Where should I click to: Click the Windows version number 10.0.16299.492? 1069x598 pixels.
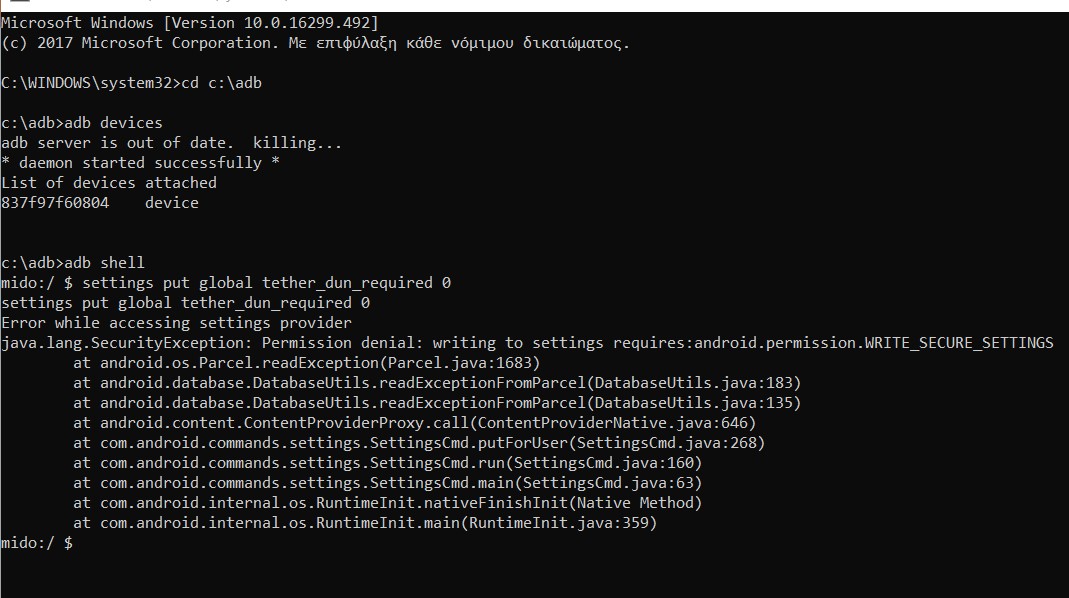pyautogui.click(x=306, y=22)
